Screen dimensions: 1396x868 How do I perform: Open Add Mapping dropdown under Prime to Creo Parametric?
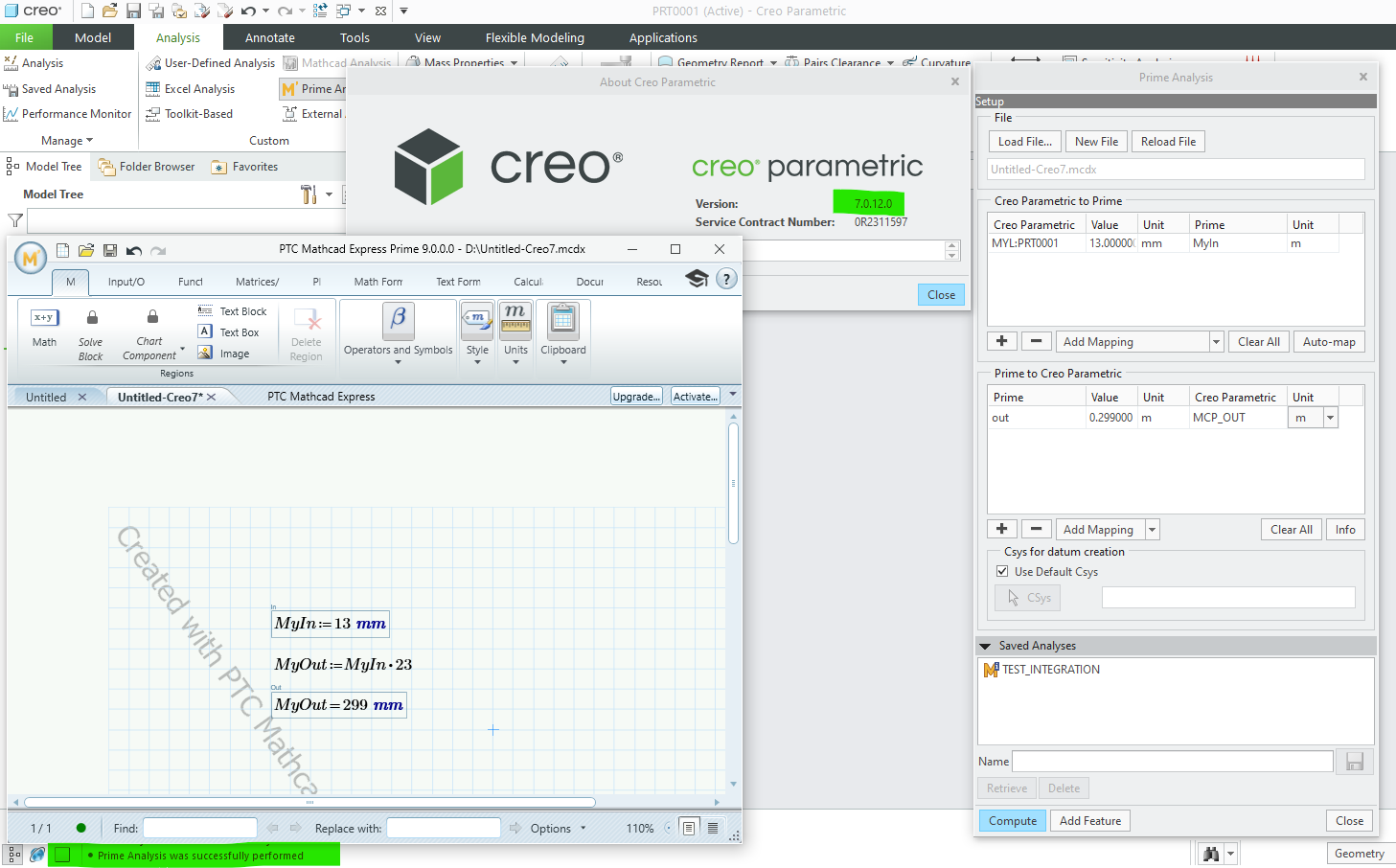point(1152,530)
